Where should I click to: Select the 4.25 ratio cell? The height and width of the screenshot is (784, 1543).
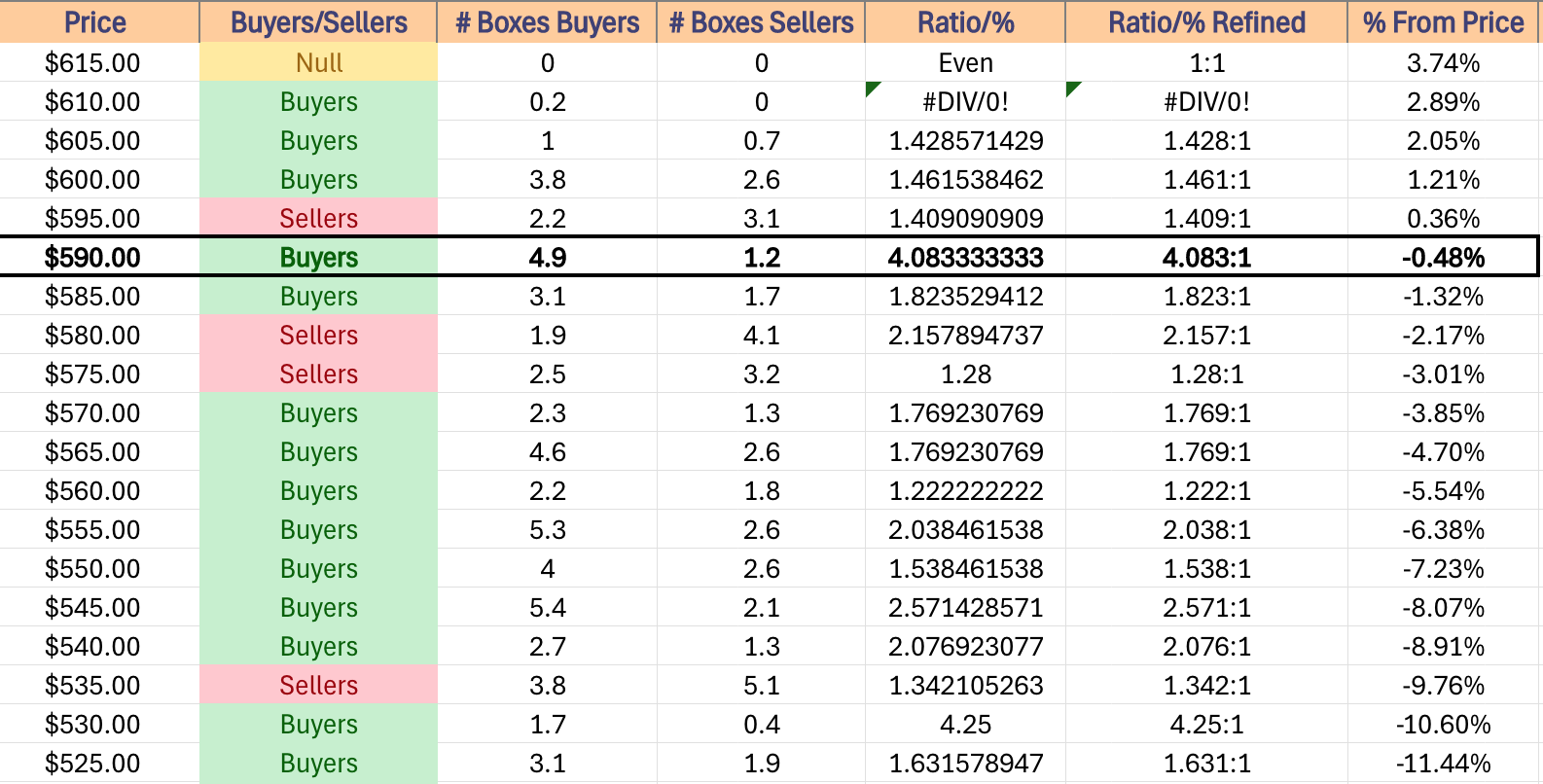click(x=965, y=724)
